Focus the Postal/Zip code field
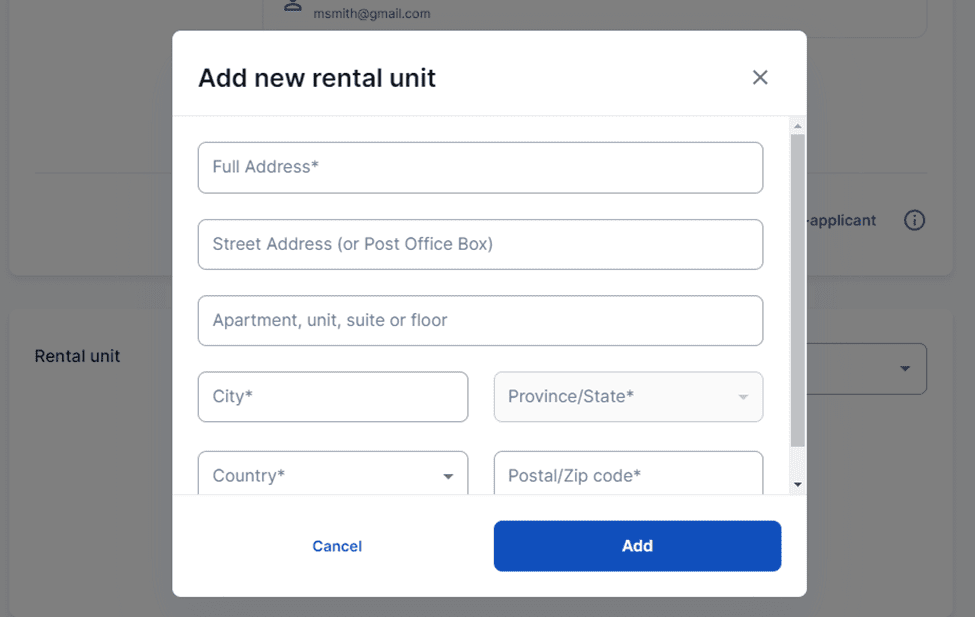Image resolution: width=975 pixels, height=617 pixels. tap(628, 475)
